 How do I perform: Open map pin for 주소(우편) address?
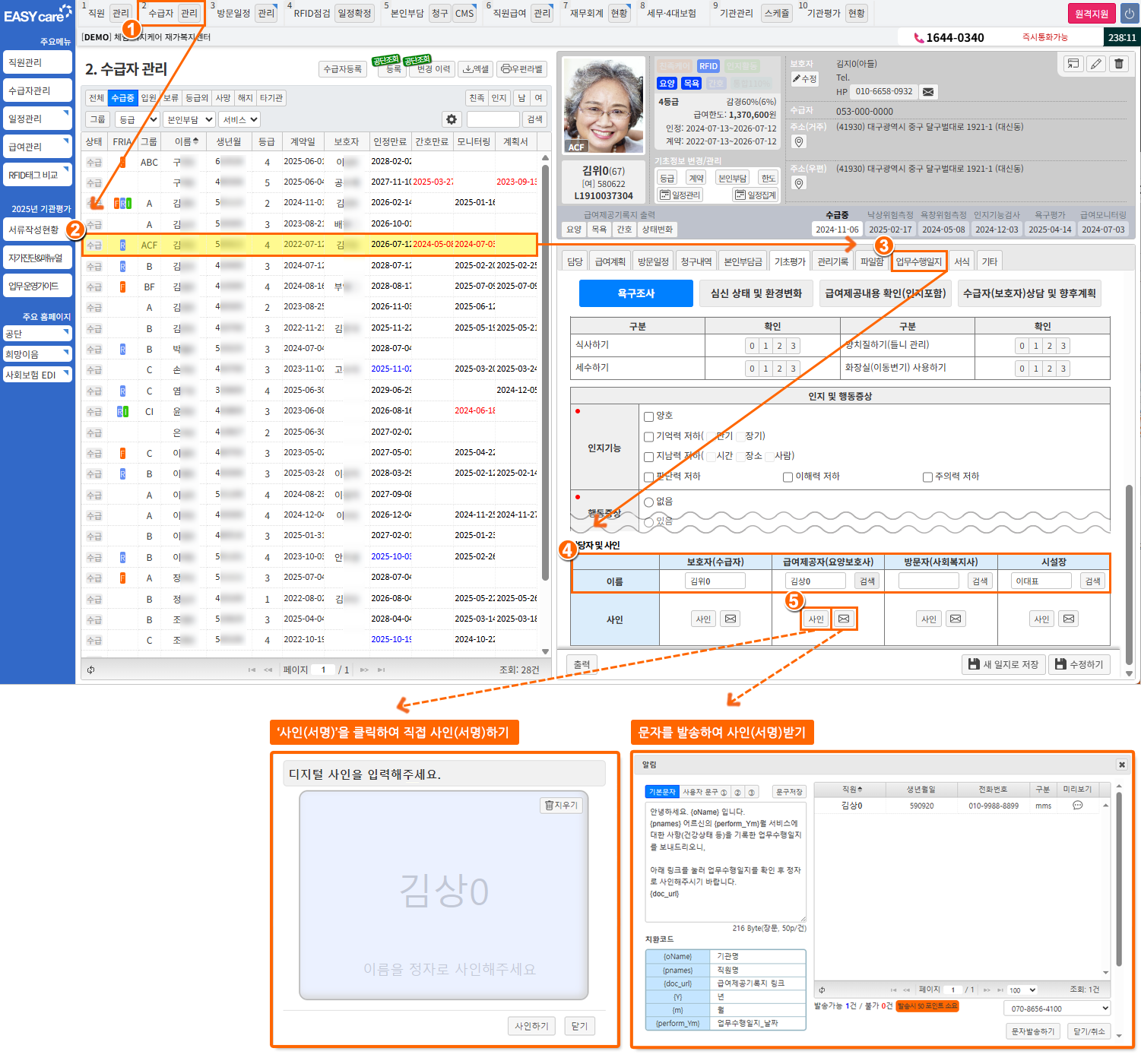(x=799, y=183)
